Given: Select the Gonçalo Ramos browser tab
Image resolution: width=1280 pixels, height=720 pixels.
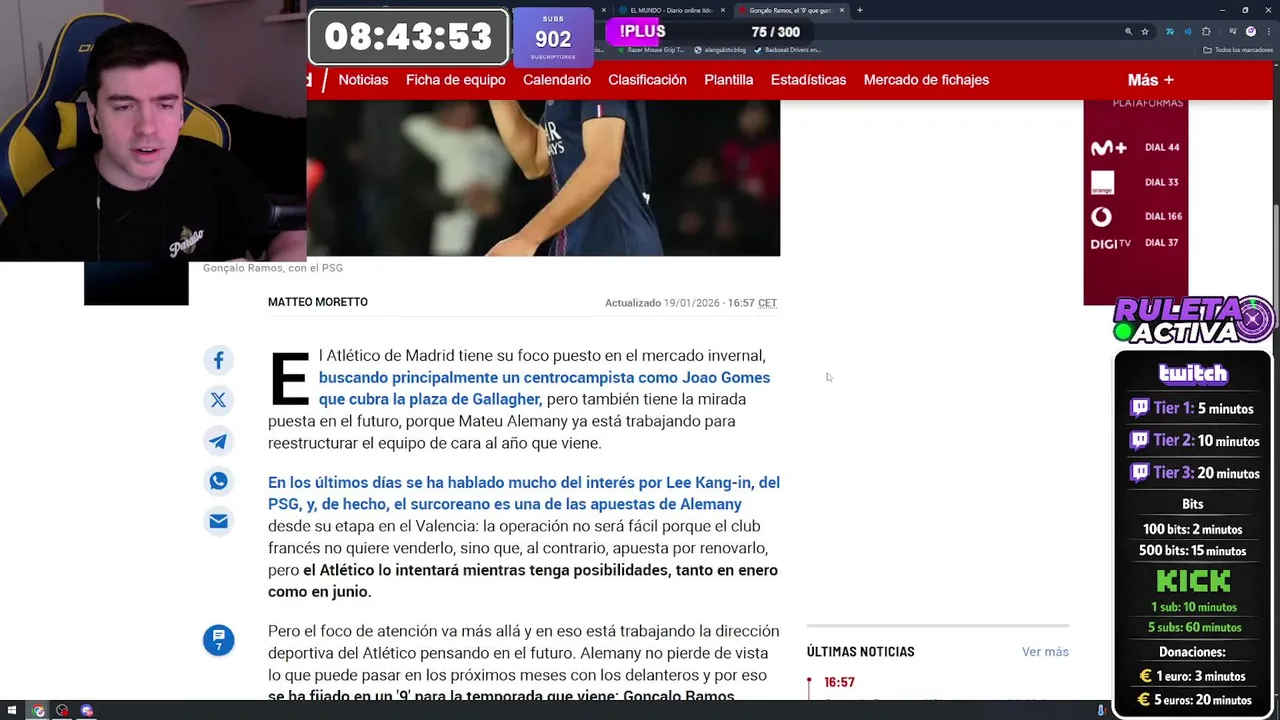Looking at the screenshot, I should click(x=790, y=10).
